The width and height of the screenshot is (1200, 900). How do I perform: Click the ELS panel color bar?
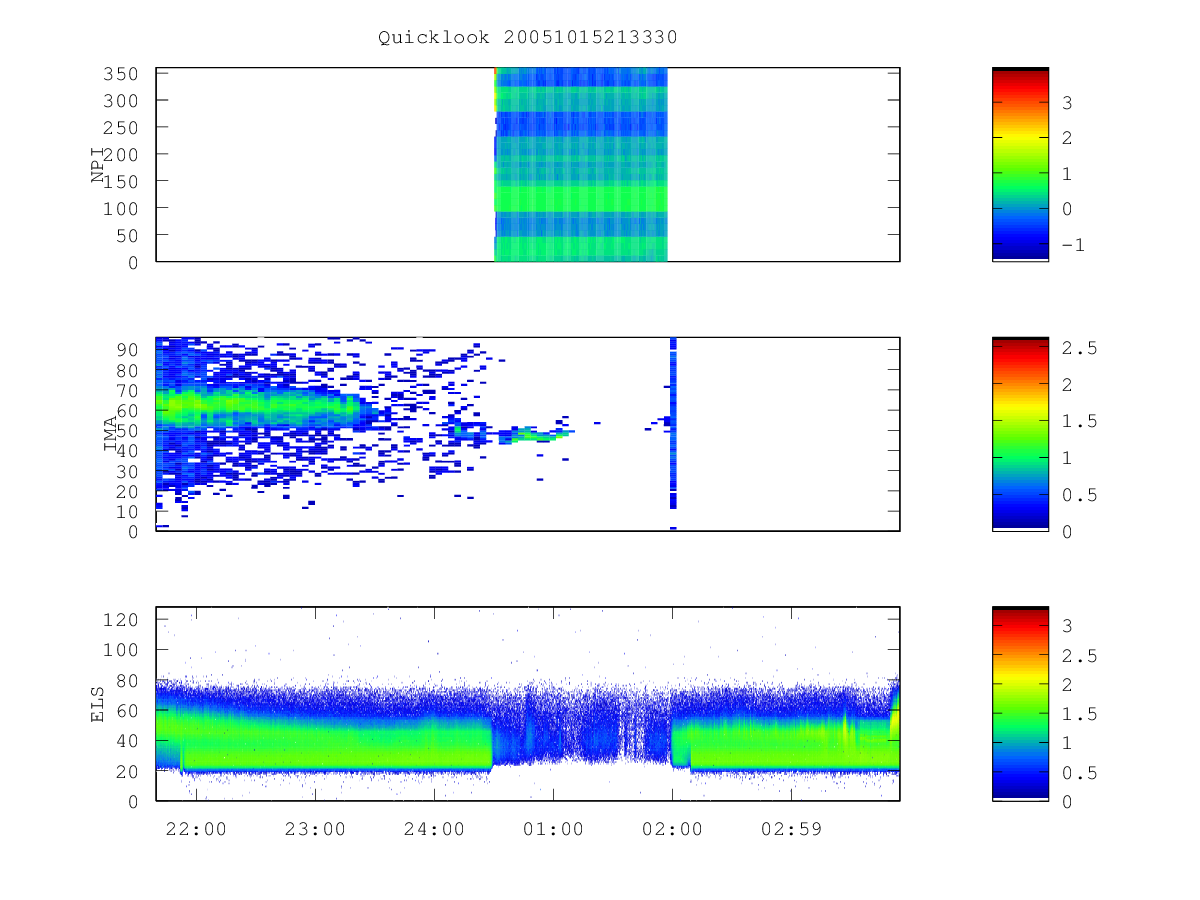(1020, 703)
